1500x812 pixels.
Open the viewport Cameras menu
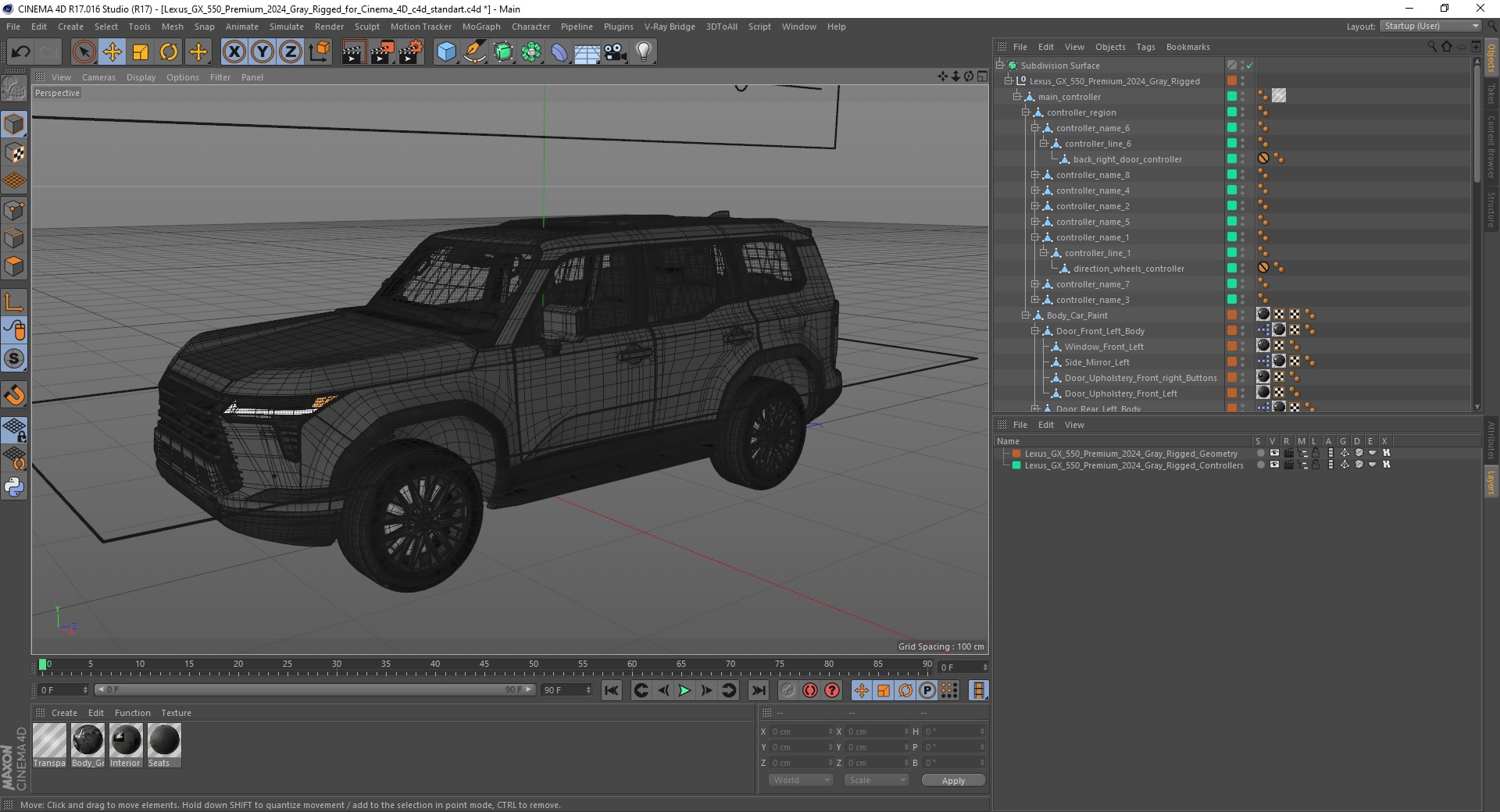coord(98,77)
